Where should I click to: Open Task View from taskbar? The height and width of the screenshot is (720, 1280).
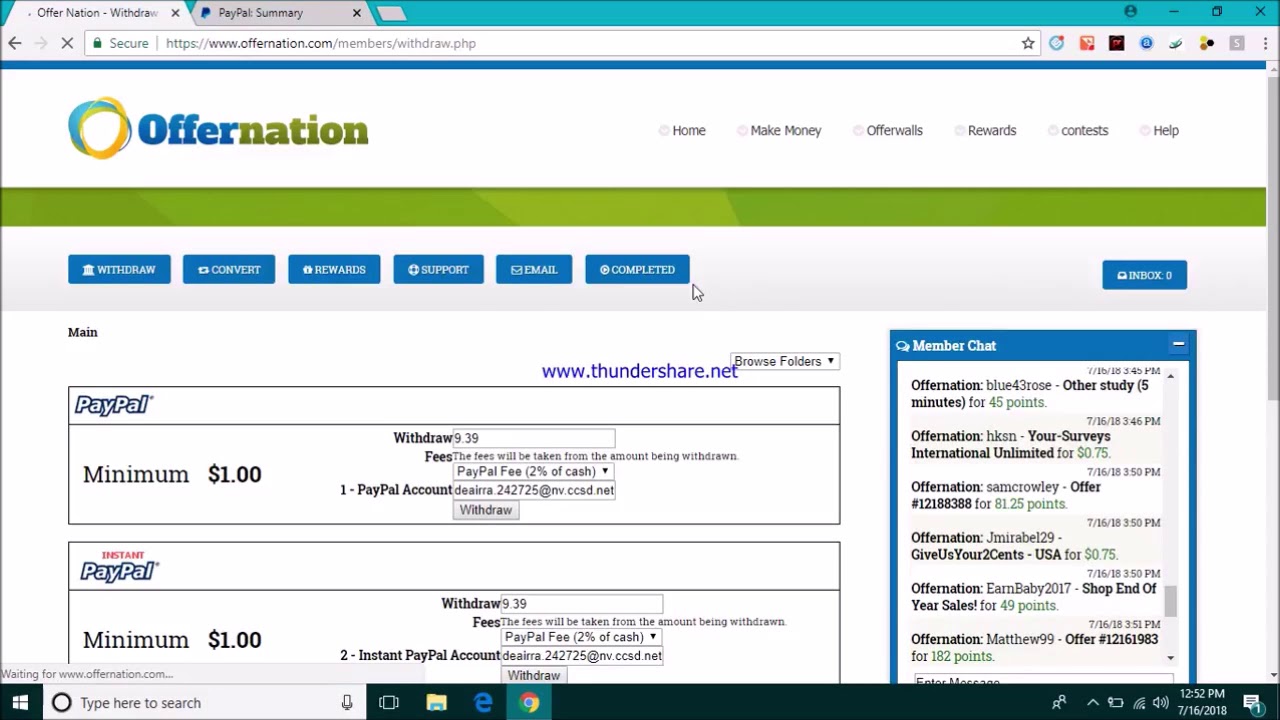389,703
